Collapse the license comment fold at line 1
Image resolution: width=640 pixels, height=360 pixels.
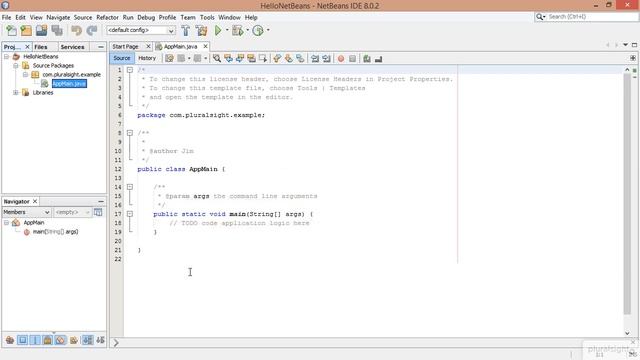click(130, 70)
